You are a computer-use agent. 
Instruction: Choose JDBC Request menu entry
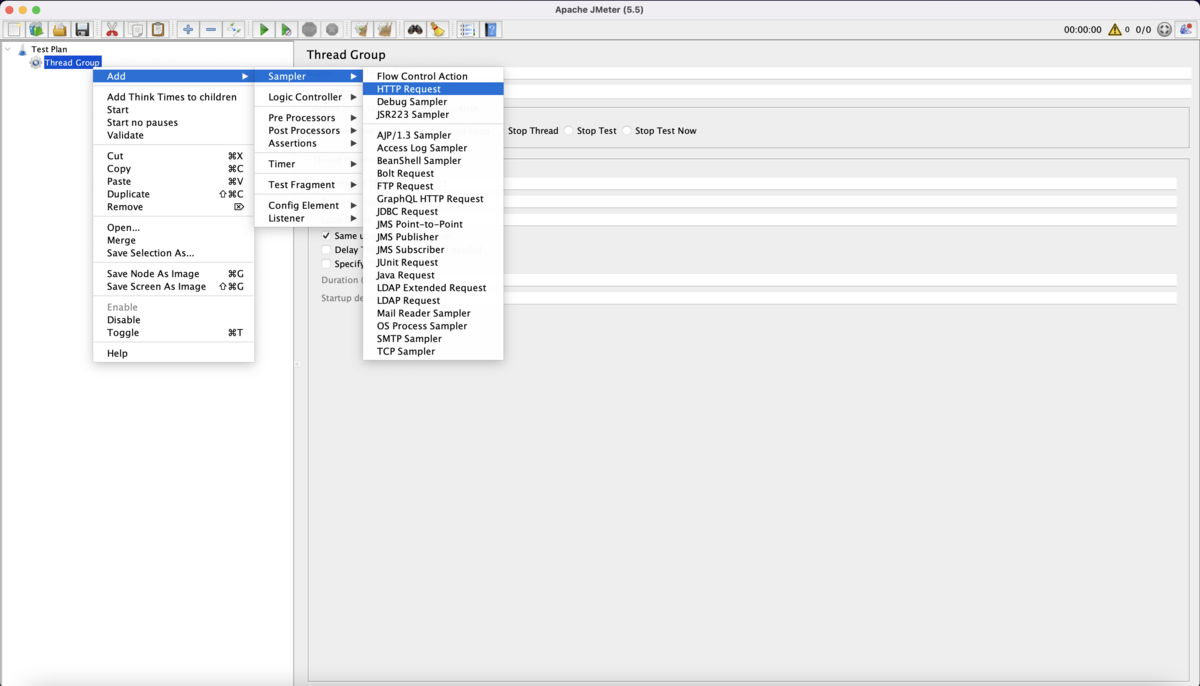click(x=433, y=212)
